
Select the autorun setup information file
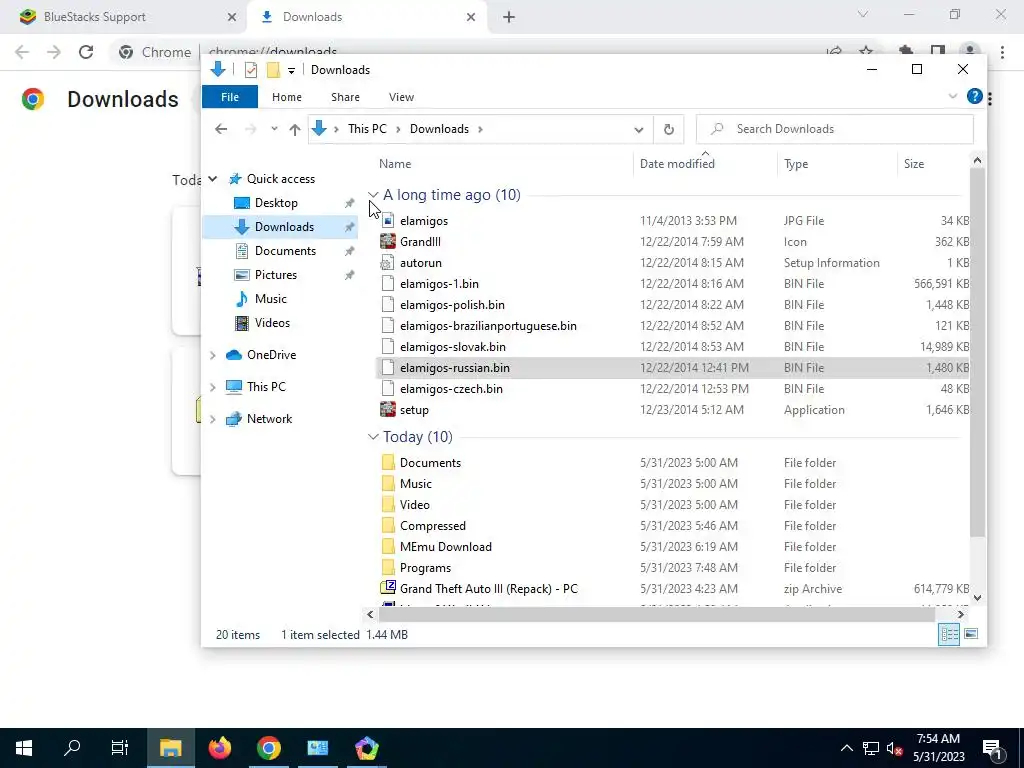[x=388, y=263]
